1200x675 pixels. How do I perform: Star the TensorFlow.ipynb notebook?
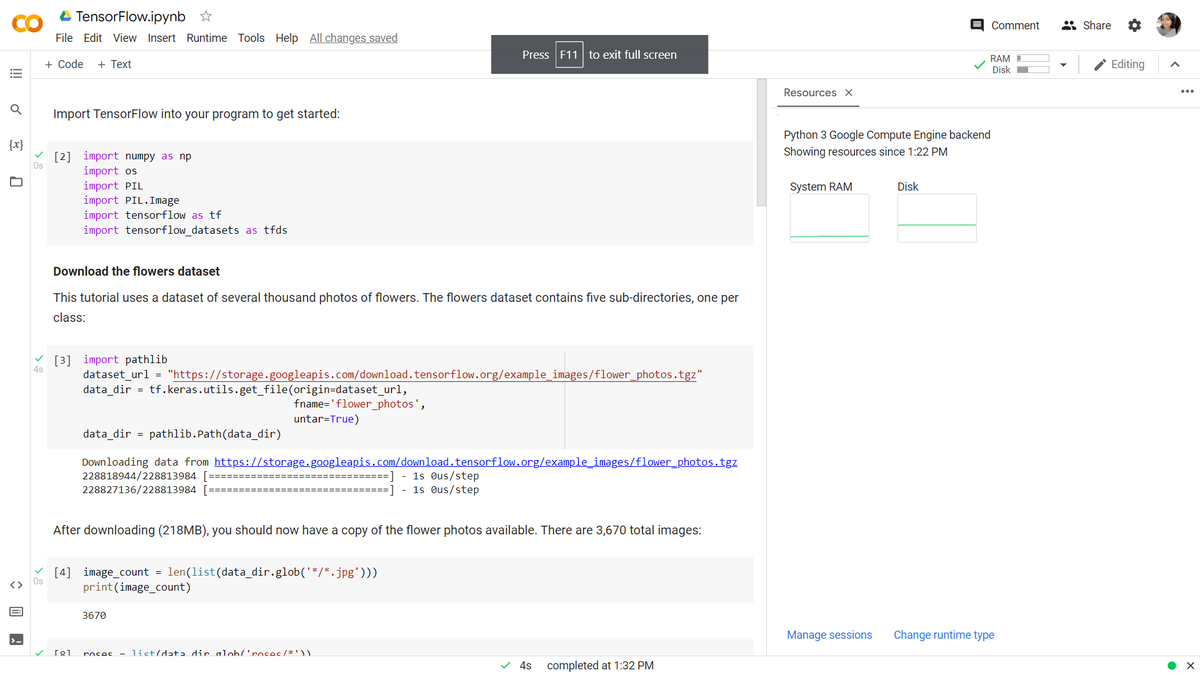click(x=206, y=16)
